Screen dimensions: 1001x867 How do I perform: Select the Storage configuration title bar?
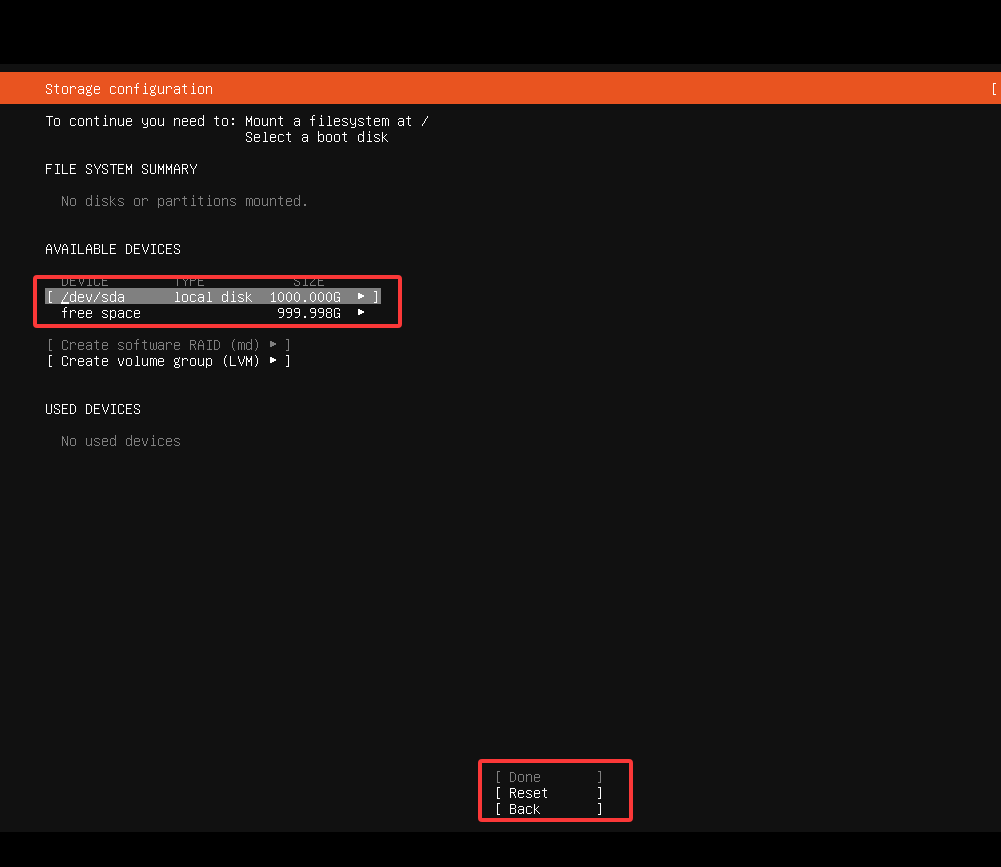pyautogui.click(x=128, y=88)
